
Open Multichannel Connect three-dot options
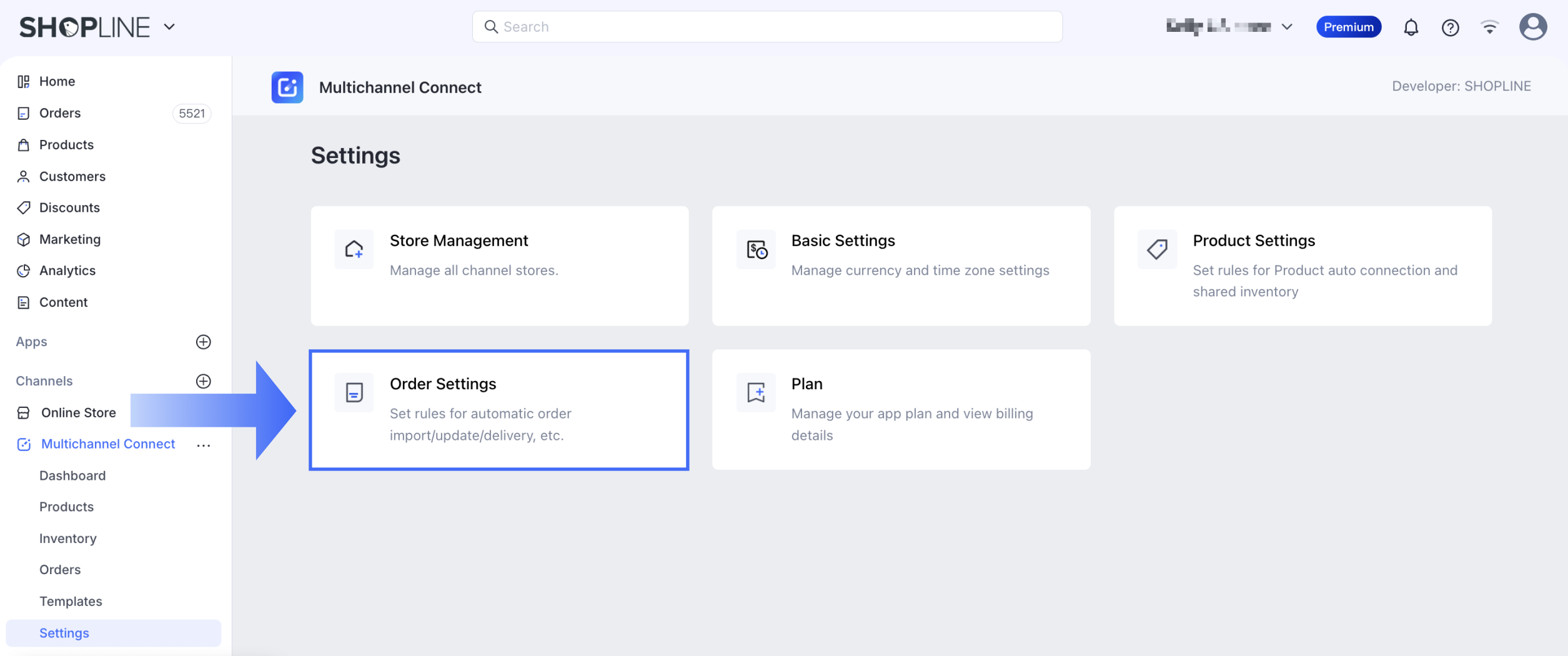click(x=203, y=445)
